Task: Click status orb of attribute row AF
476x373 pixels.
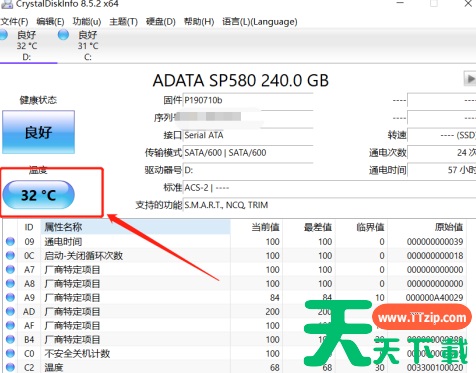Action: (x=10, y=325)
